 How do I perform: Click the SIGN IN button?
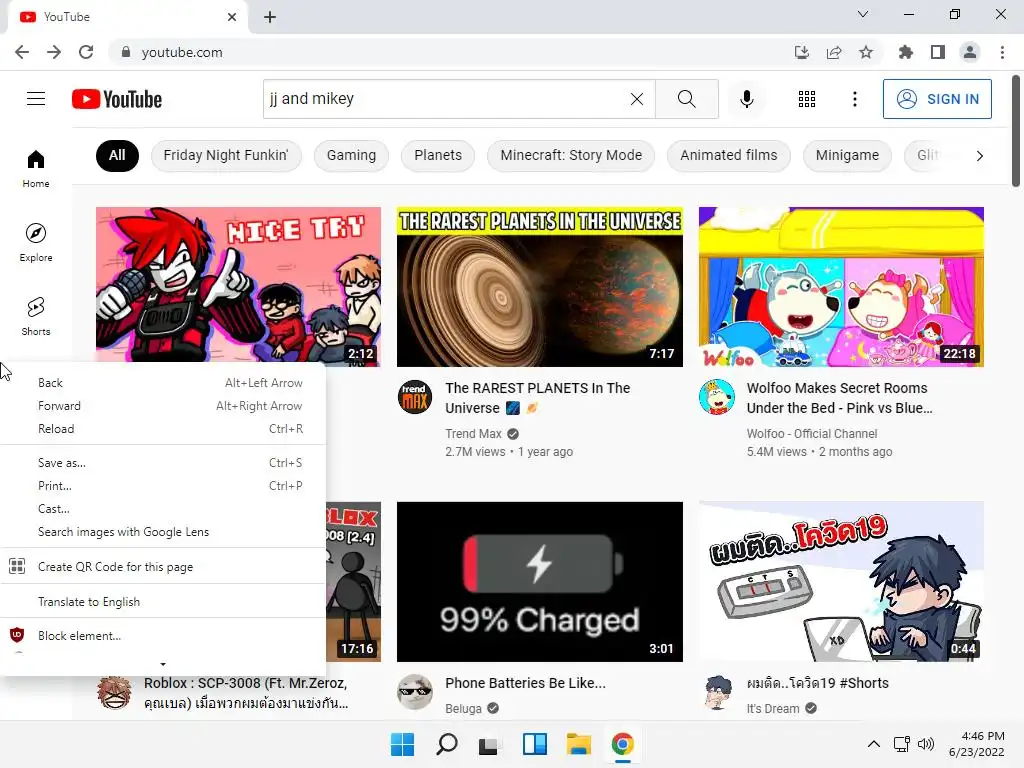[937, 99]
